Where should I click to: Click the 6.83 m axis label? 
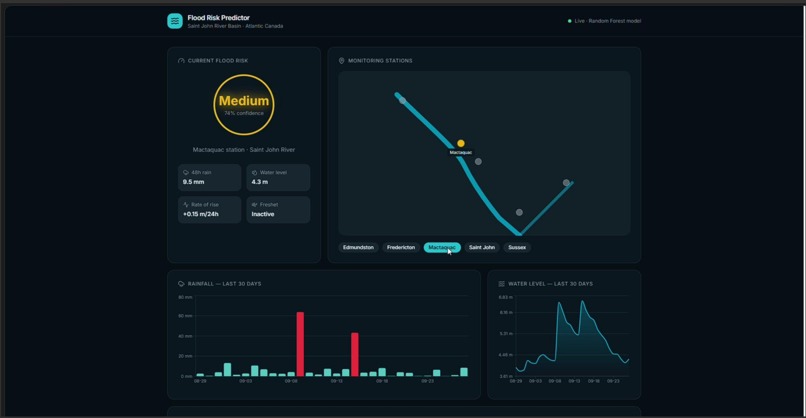[506, 297]
